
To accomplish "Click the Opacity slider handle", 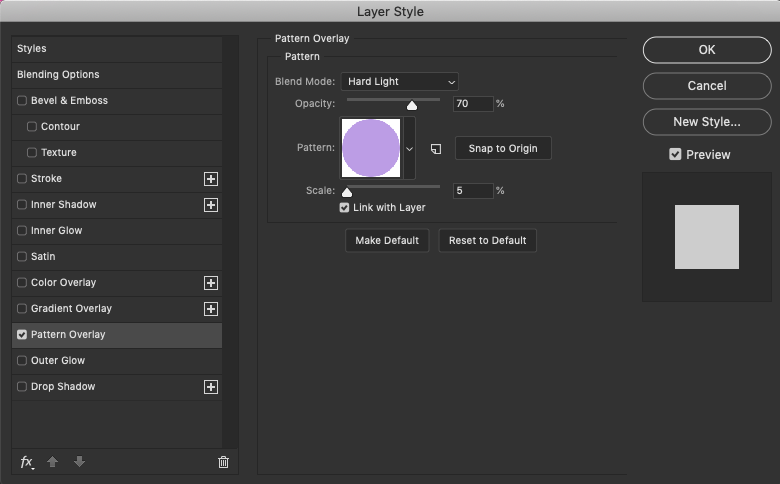I will coord(412,105).
